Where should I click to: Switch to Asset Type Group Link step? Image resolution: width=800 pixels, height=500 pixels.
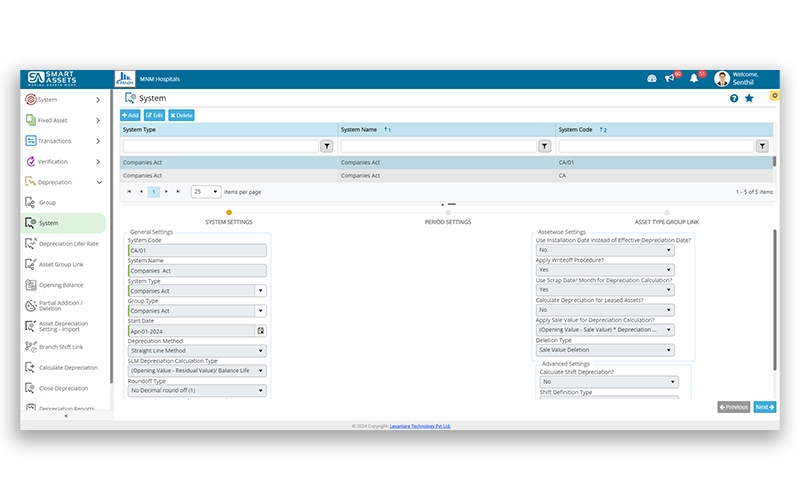pyautogui.click(x=666, y=221)
